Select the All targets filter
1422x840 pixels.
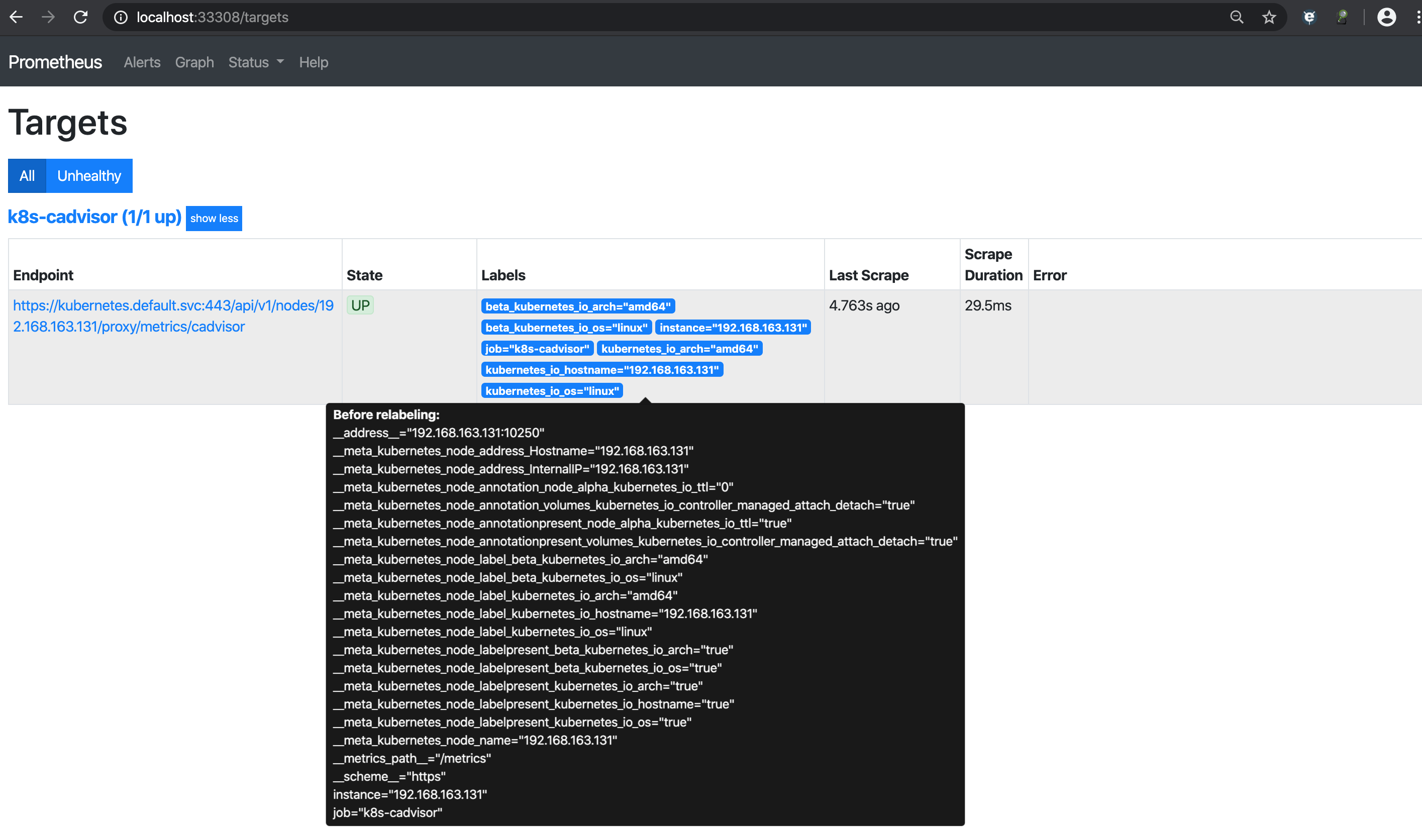click(x=27, y=175)
